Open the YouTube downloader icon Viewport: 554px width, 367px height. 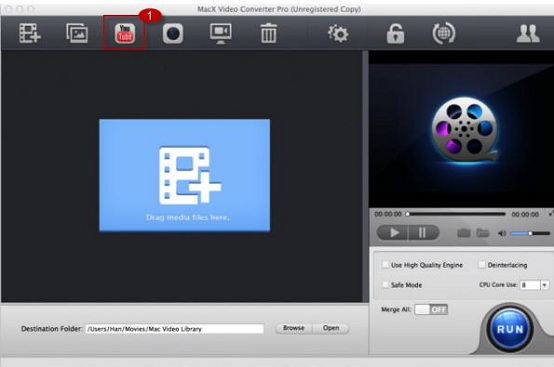pyautogui.click(x=125, y=34)
